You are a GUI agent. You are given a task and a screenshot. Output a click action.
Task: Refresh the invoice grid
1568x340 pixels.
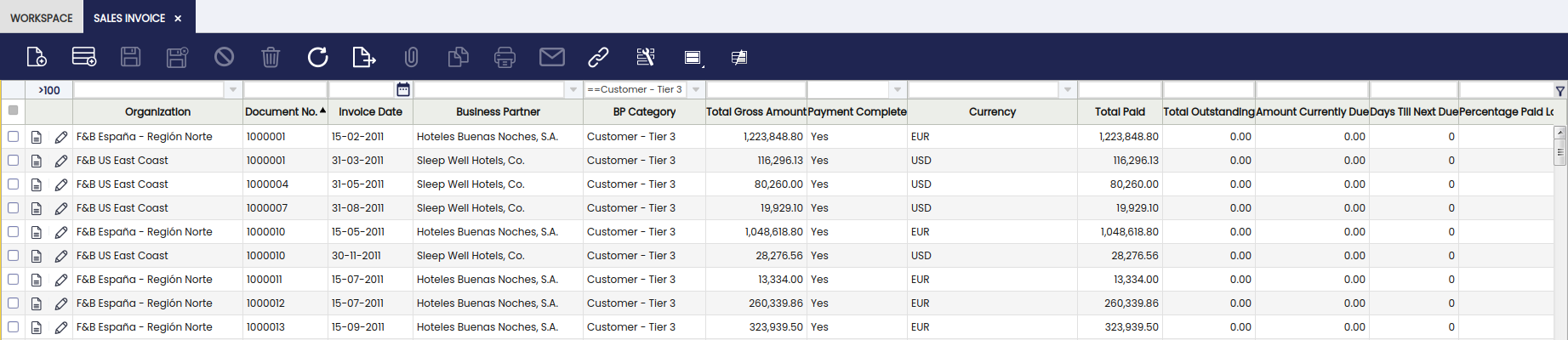click(317, 57)
